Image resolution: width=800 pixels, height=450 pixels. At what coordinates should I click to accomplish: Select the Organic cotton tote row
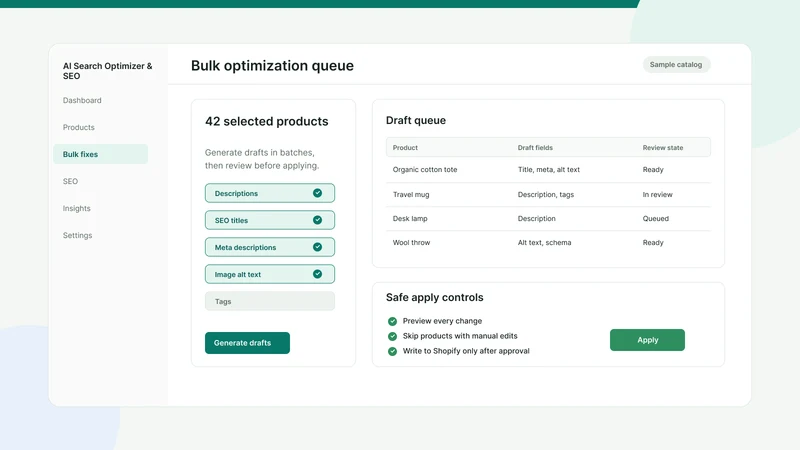[548, 169]
